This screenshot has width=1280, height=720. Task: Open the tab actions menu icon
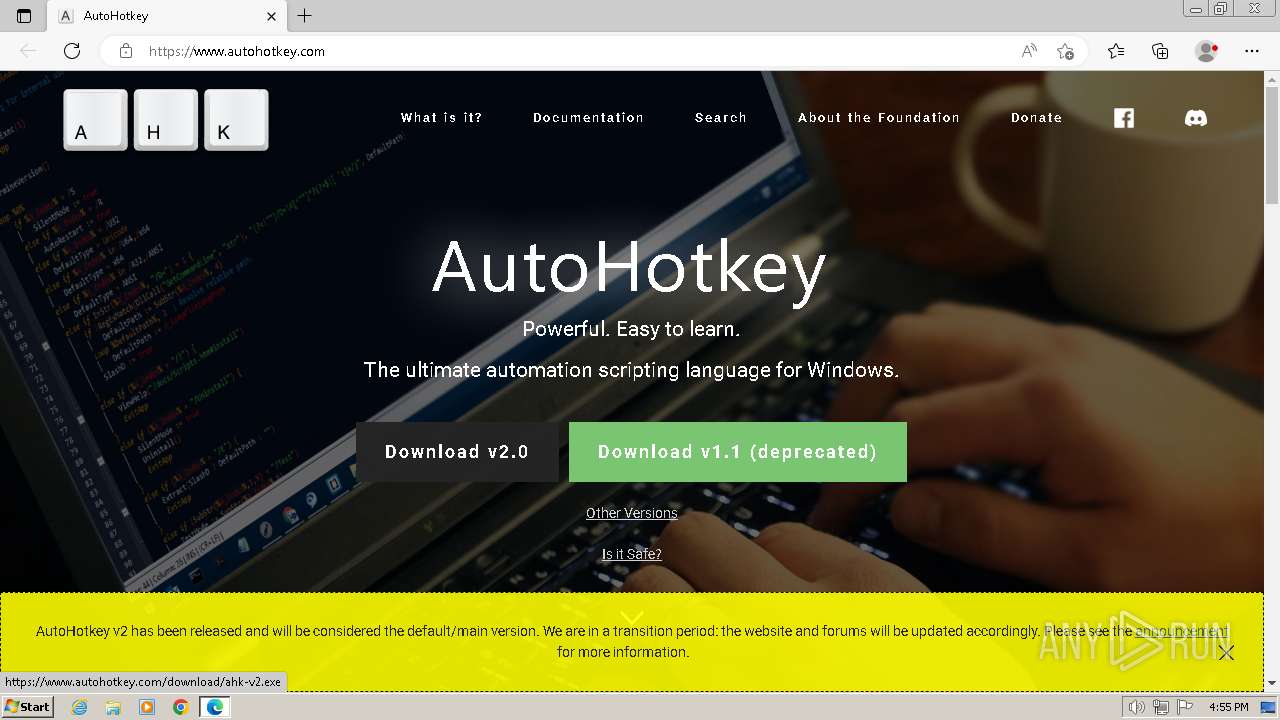tap(24, 16)
